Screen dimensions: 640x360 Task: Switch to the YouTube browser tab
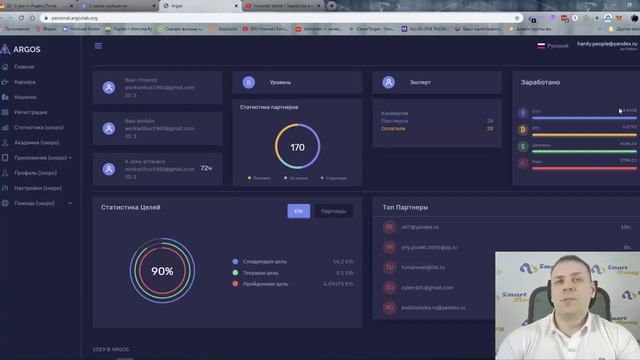click(282, 6)
